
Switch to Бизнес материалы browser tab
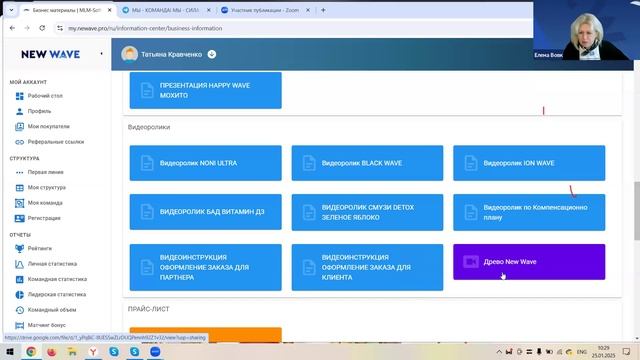pos(68,10)
